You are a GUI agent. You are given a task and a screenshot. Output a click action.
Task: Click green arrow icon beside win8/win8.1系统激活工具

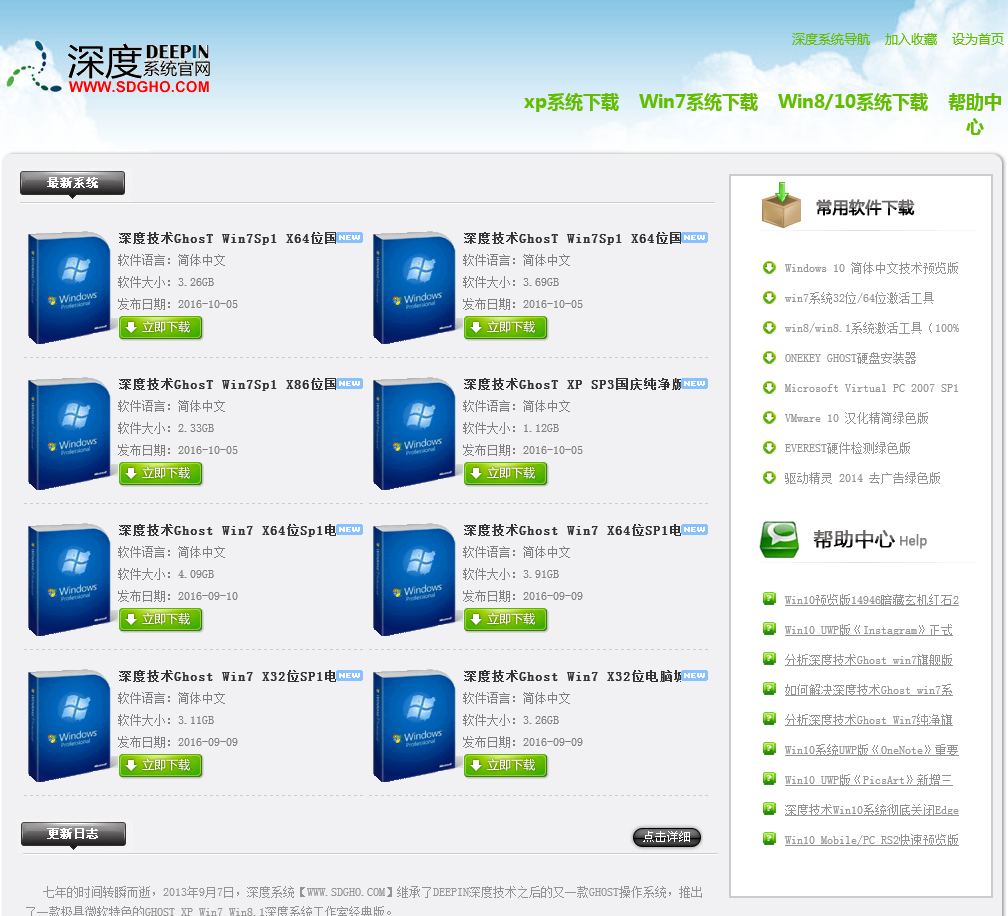(x=769, y=327)
